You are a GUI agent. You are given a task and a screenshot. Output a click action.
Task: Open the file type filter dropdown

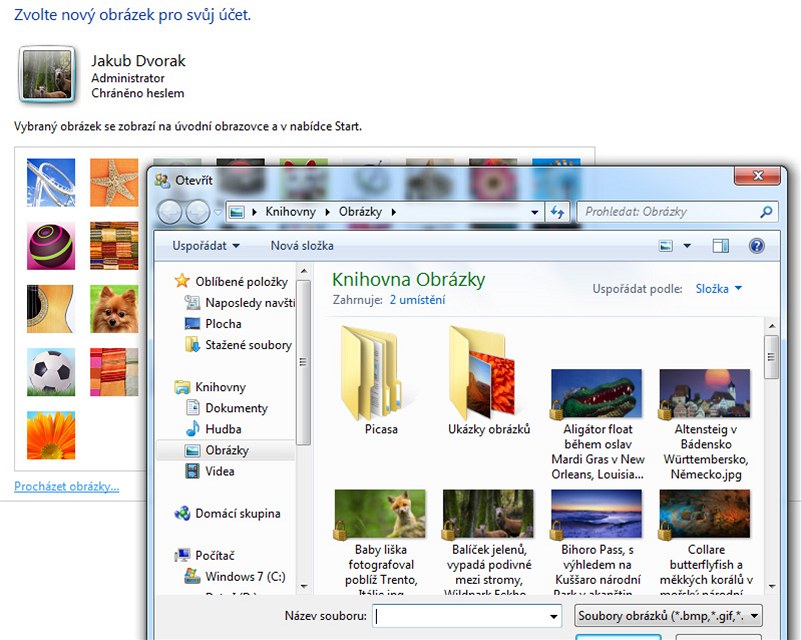pyautogui.click(x=669, y=616)
